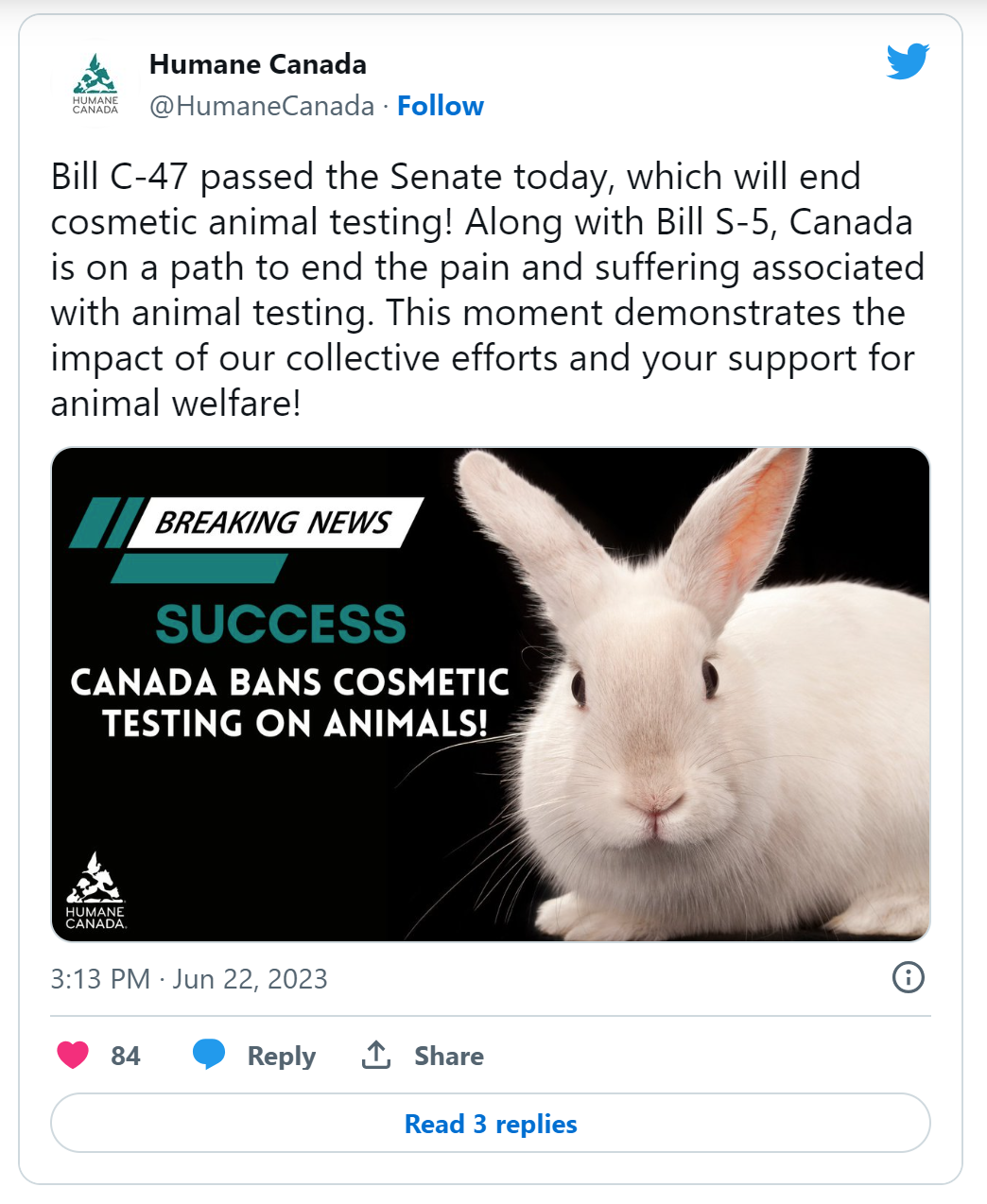Open the white rabbit breaking news image
987x1204 pixels.
(491, 695)
